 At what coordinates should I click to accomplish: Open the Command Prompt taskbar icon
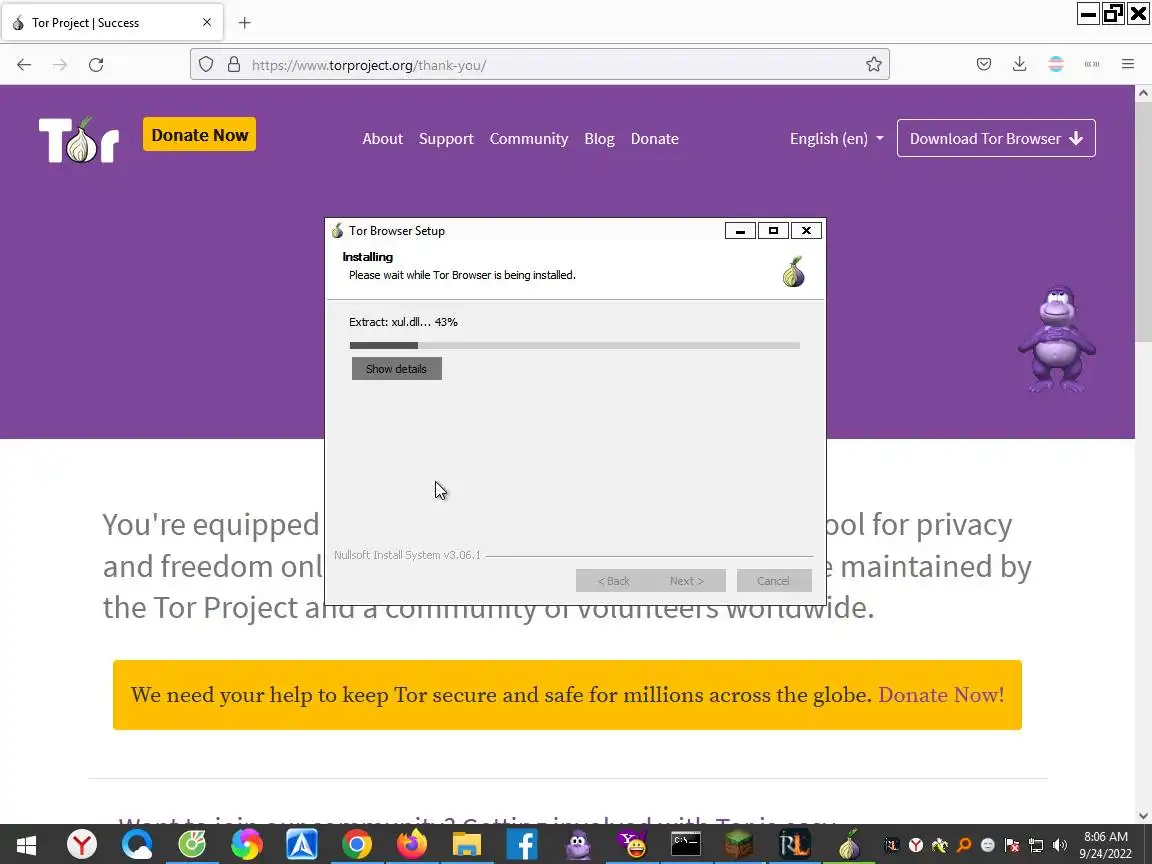click(x=686, y=845)
